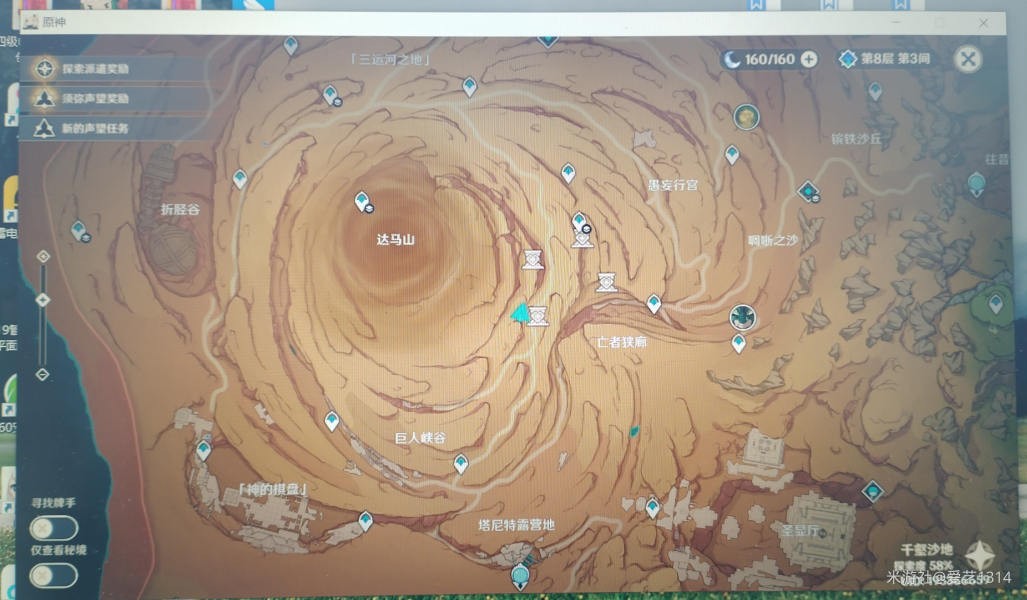The height and width of the screenshot is (600, 1027).
Task: Open the 第8层 第3间 Spiral Abyss indicator
Action: [x=885, y=59]
